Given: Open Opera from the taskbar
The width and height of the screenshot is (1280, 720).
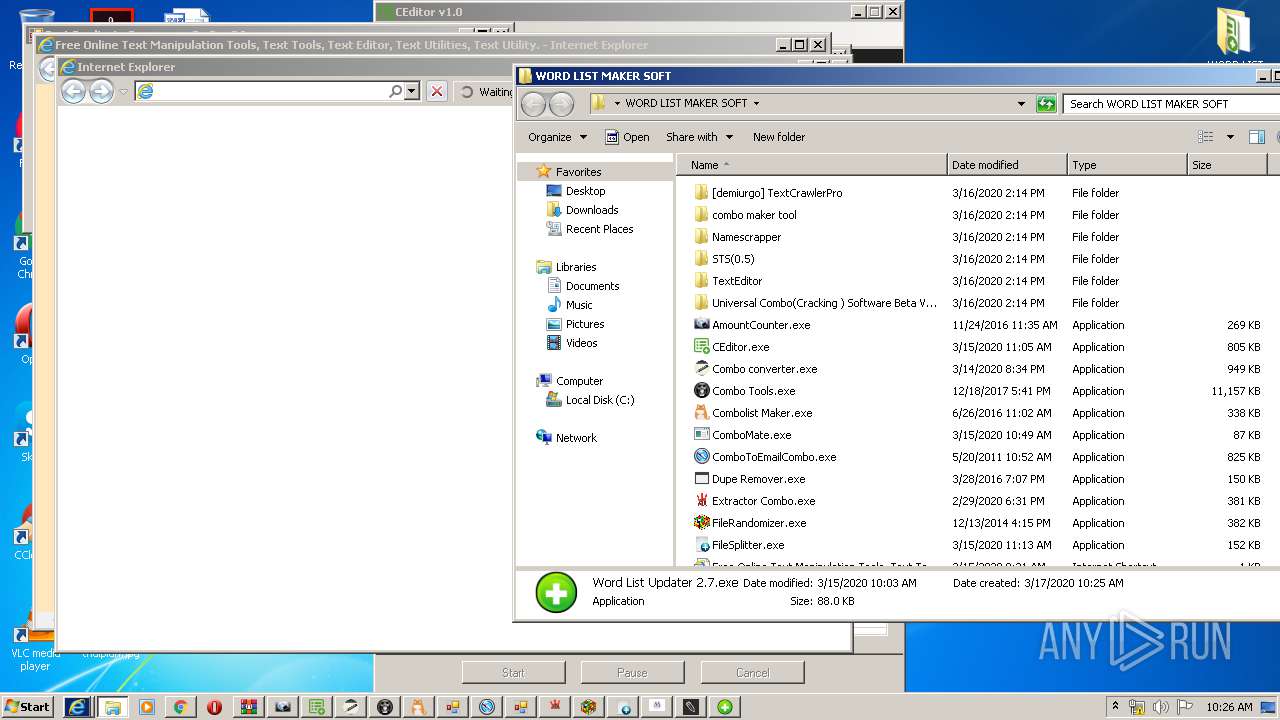Looking at the screenshot, I should [214, 707].
